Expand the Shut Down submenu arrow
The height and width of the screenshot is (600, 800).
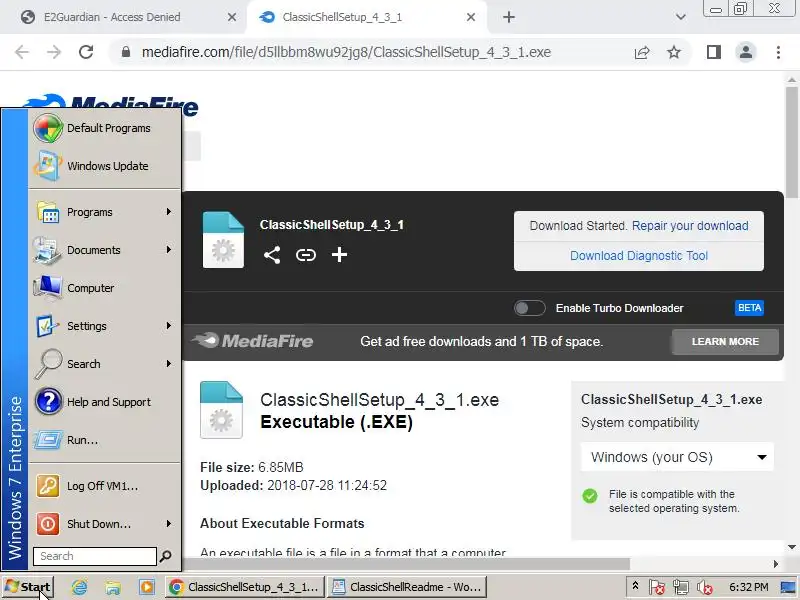click(168, 523)
